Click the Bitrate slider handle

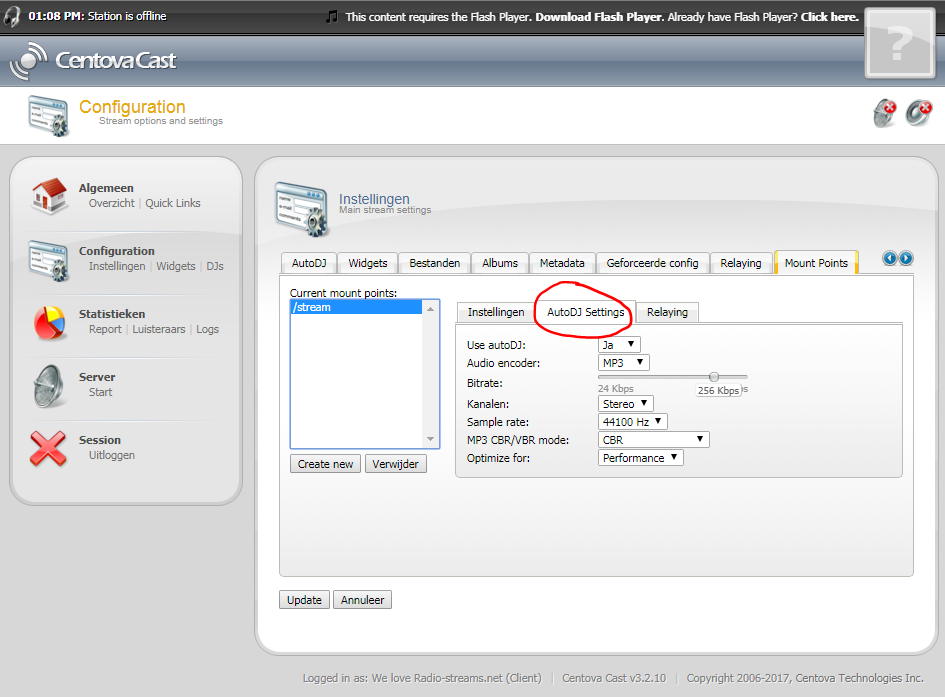click(714, 377)
